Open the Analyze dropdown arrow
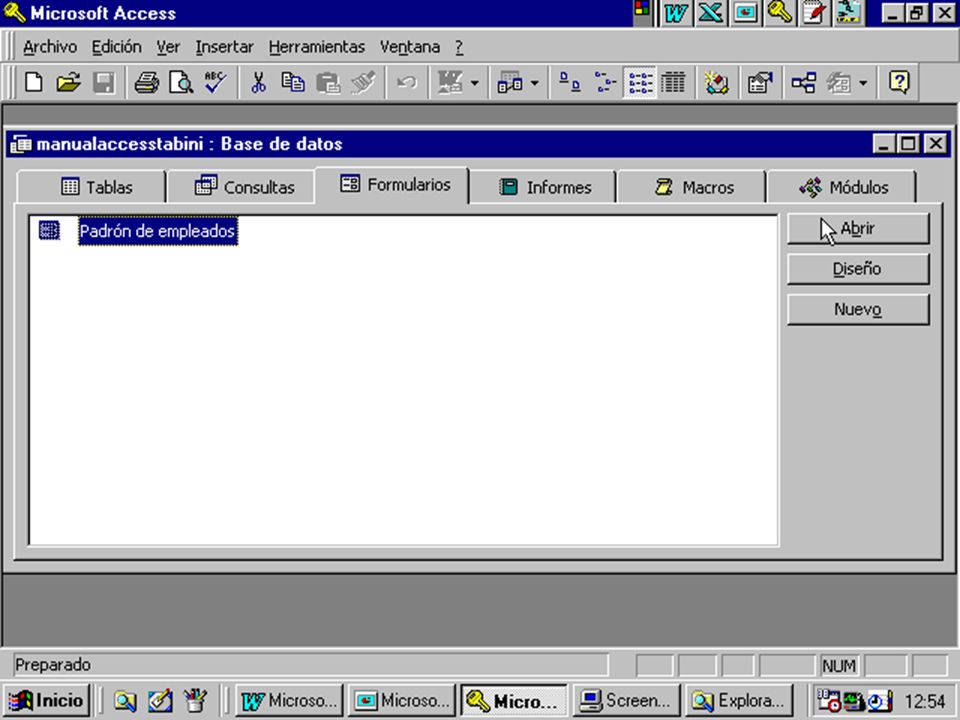This screenshot has width=960, height=720. coord(534,82)
